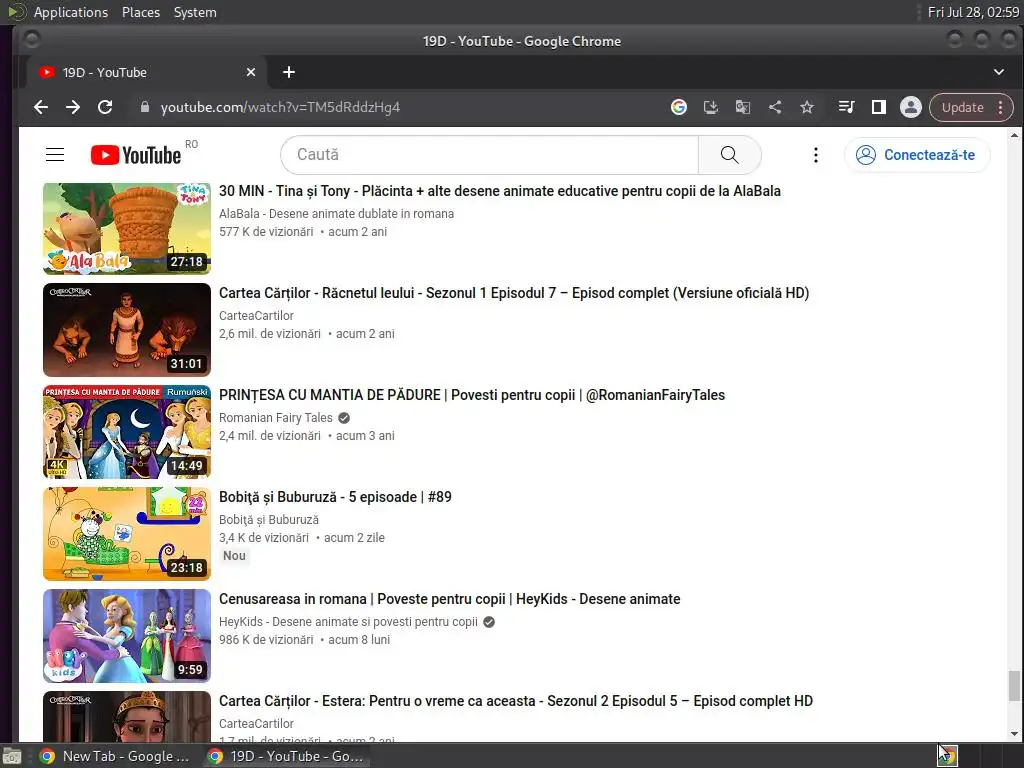Open a new tab
This screenshot has height=768, width=1024.
(x=289, y=72)
